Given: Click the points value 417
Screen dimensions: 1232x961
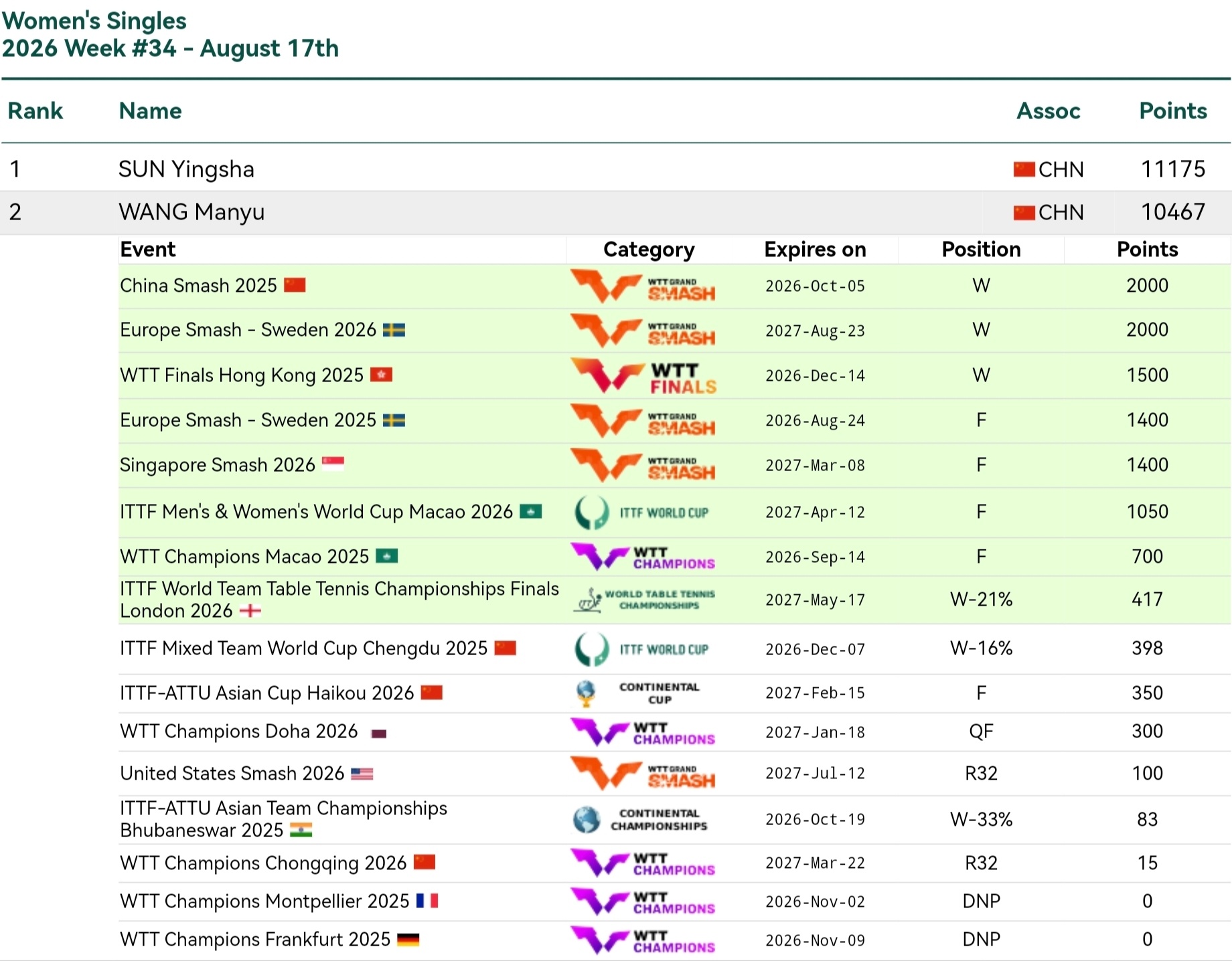Looking at the screenshot, I should [1147, 600].
